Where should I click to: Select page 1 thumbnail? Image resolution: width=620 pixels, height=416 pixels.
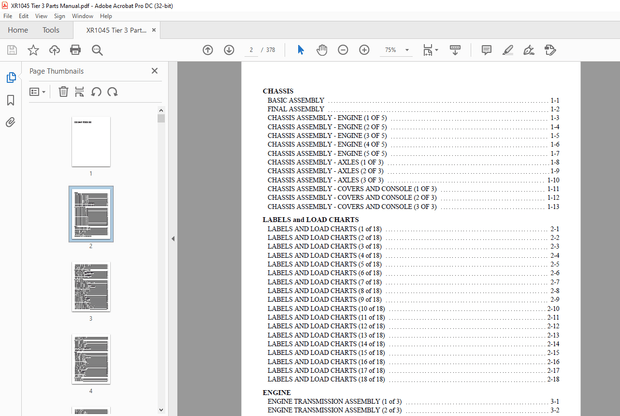91,142
